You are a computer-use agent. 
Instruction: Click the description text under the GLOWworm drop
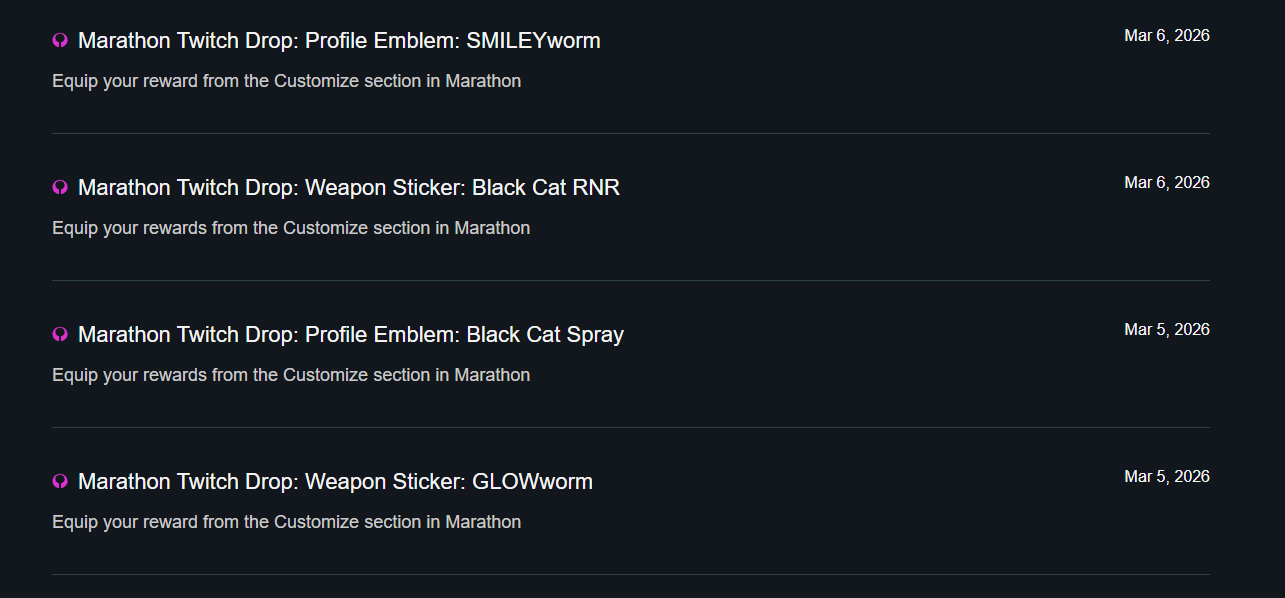click(x=286, y=522)
